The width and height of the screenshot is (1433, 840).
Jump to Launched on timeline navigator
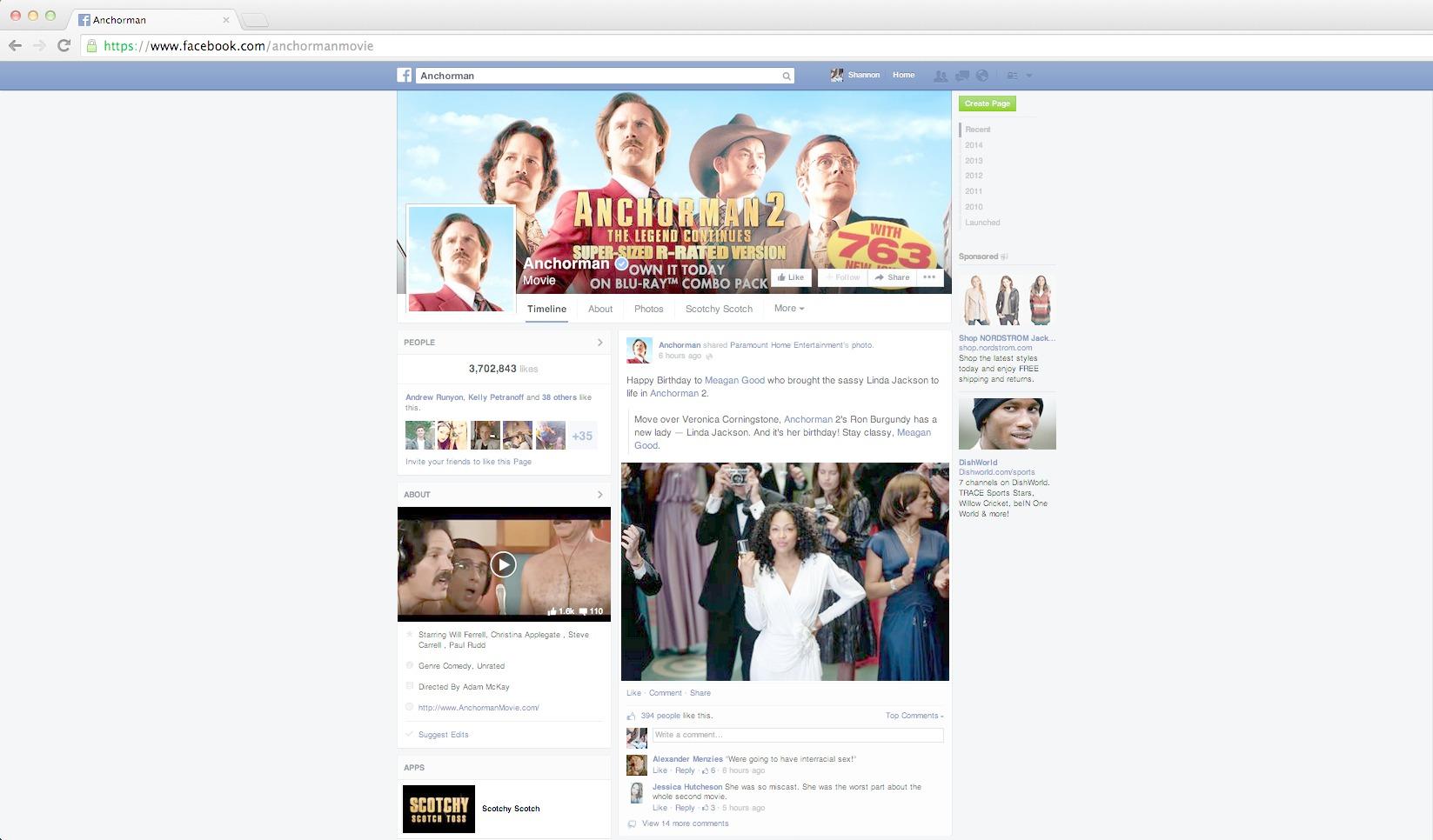982,223
